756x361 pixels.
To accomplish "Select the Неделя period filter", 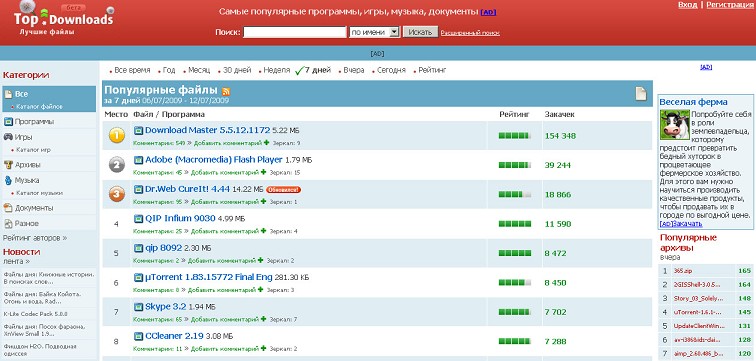I will [277, 70].
